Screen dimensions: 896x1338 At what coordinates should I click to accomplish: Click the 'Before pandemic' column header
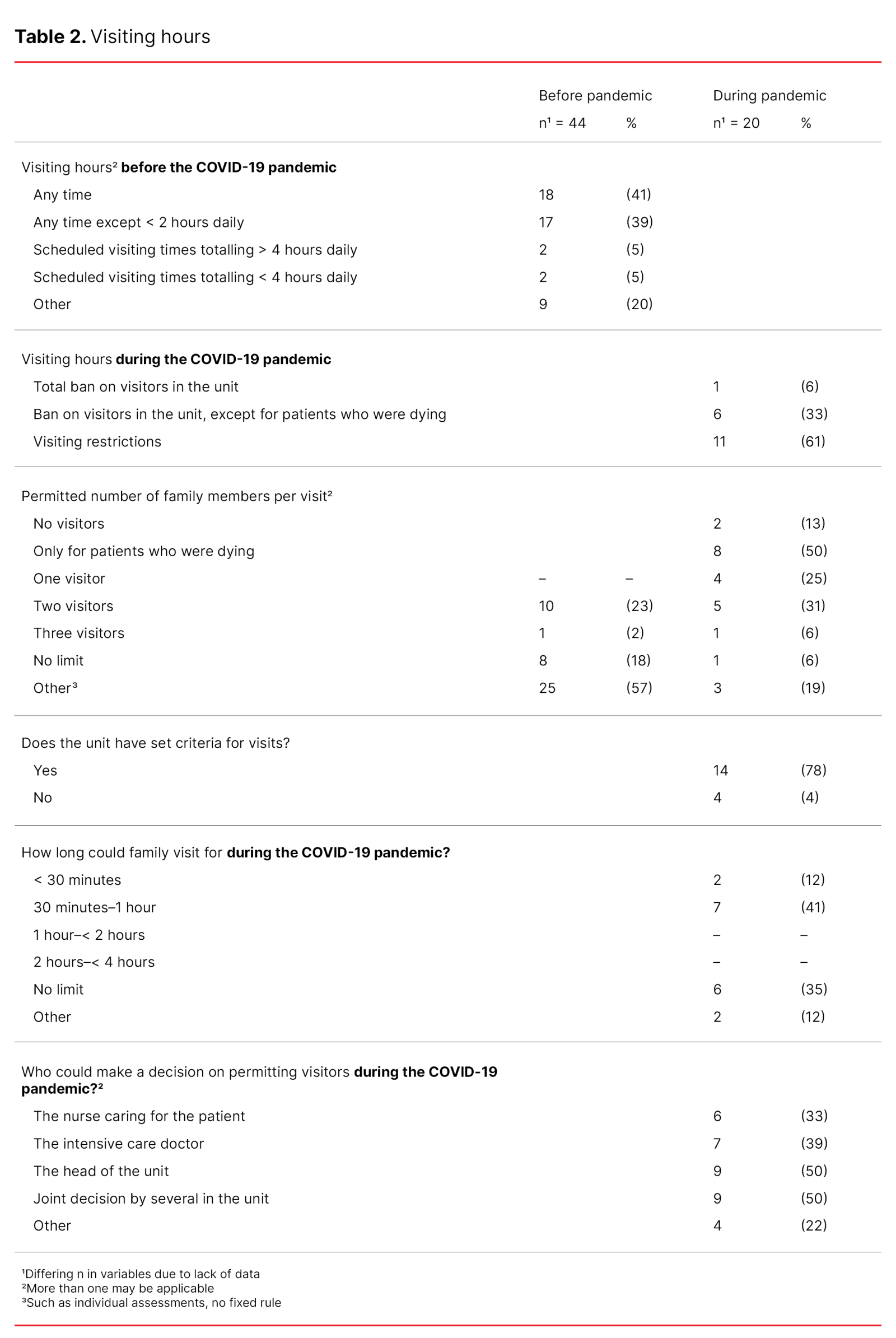coord(595,95)
